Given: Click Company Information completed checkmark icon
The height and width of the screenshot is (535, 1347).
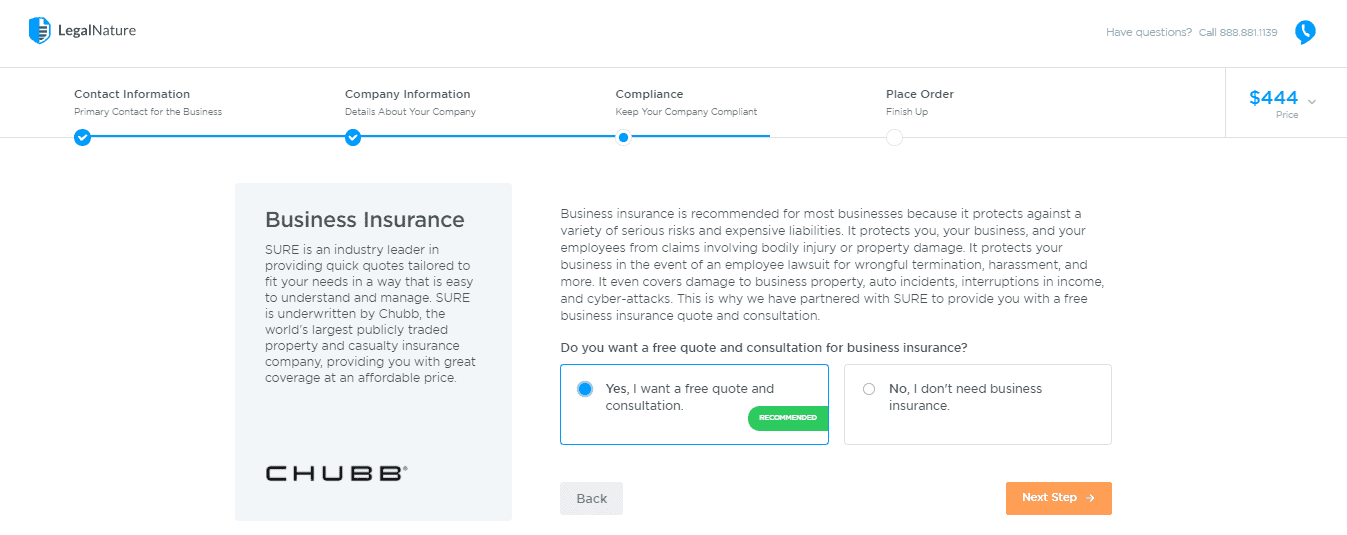Looking at the screenshot, I should point(353,138).
